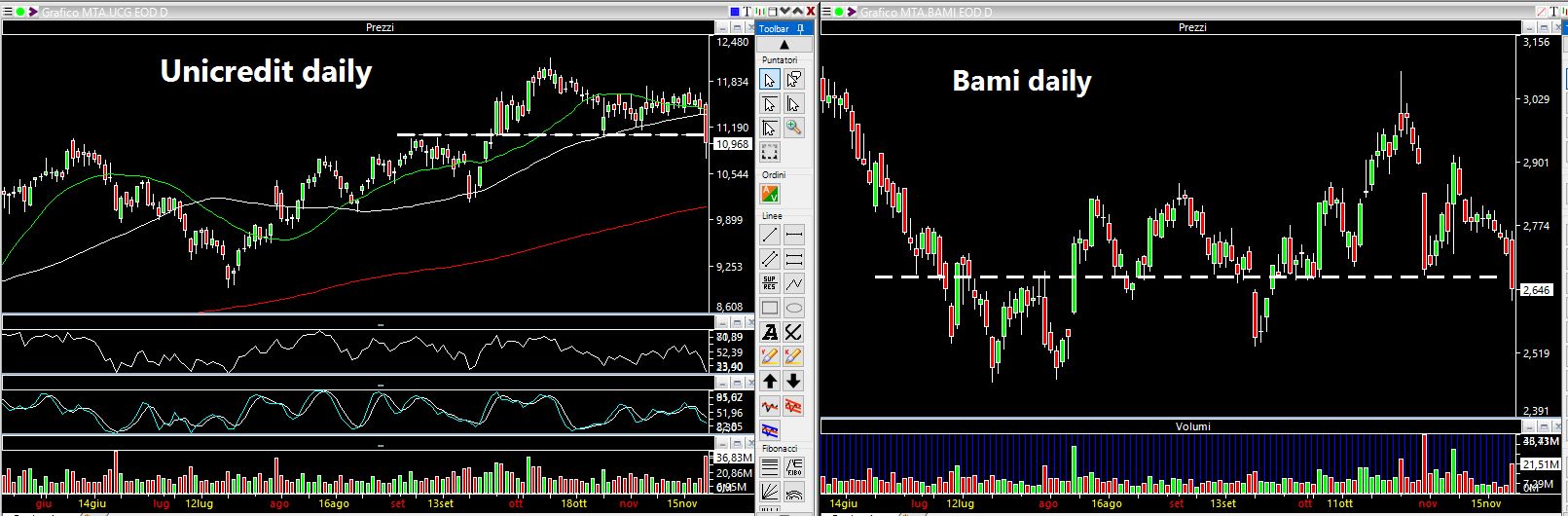Click the candlestick style icon in Unicredit title bar
The width and height of the screenshot is (1568, 516).
759,11
